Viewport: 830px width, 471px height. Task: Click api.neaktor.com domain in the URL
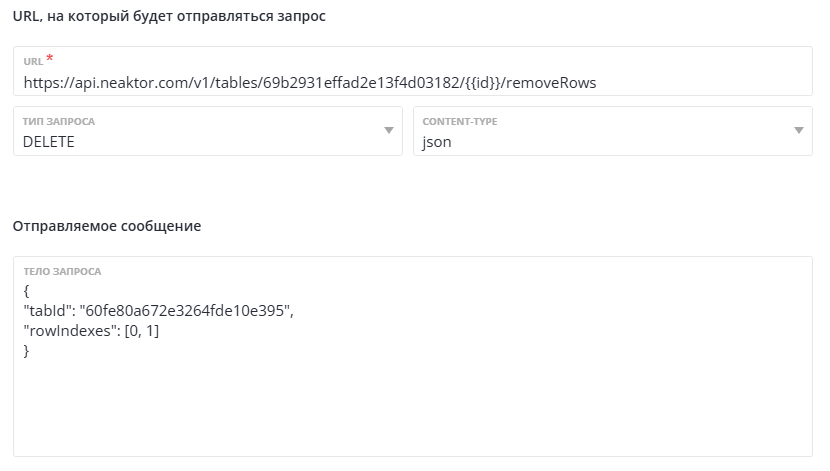(x=133, y=82)
